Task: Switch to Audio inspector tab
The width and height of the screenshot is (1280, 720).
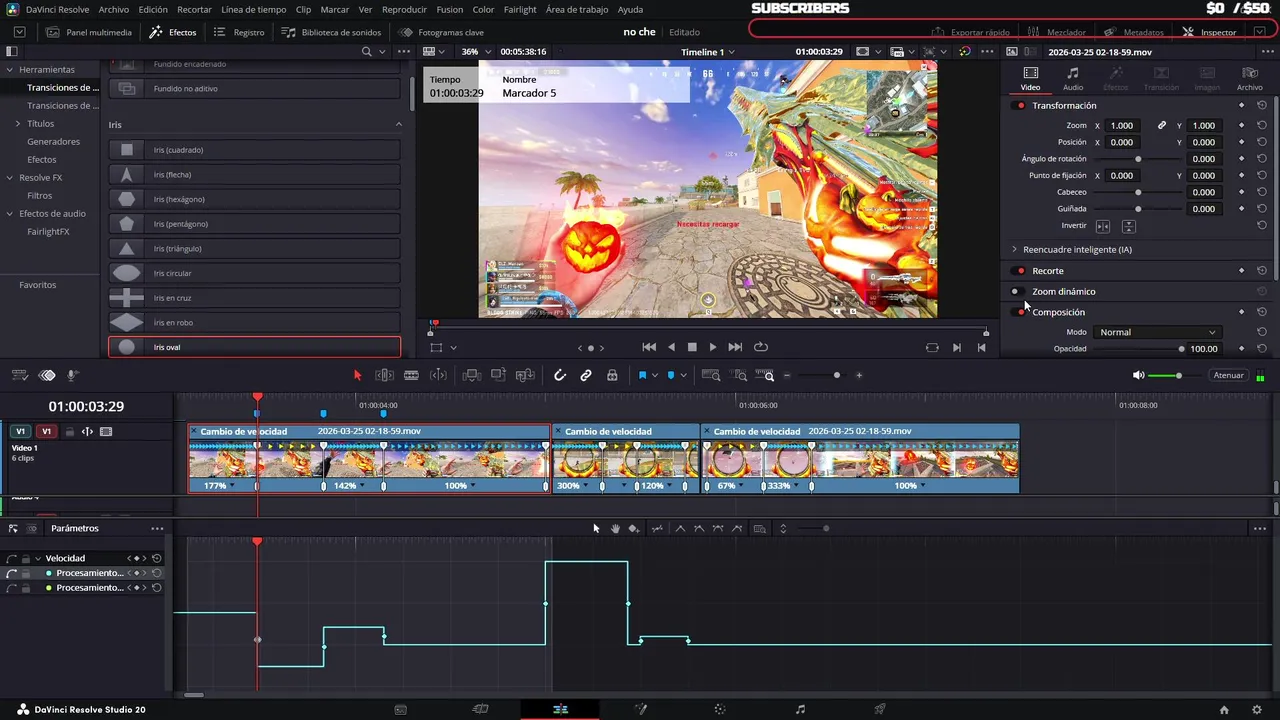Action: click(x=1072, y=79)
